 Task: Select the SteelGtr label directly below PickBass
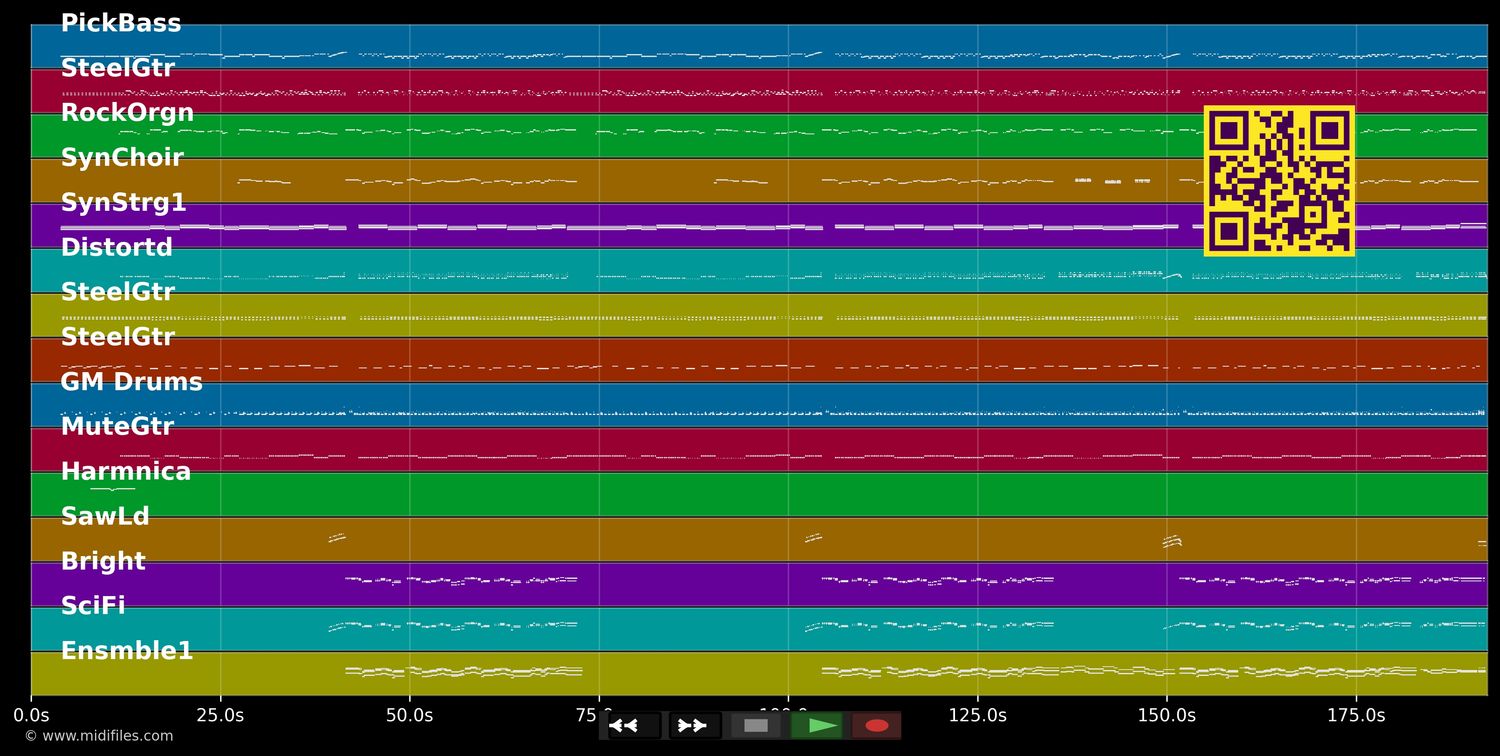coord(118,69)
